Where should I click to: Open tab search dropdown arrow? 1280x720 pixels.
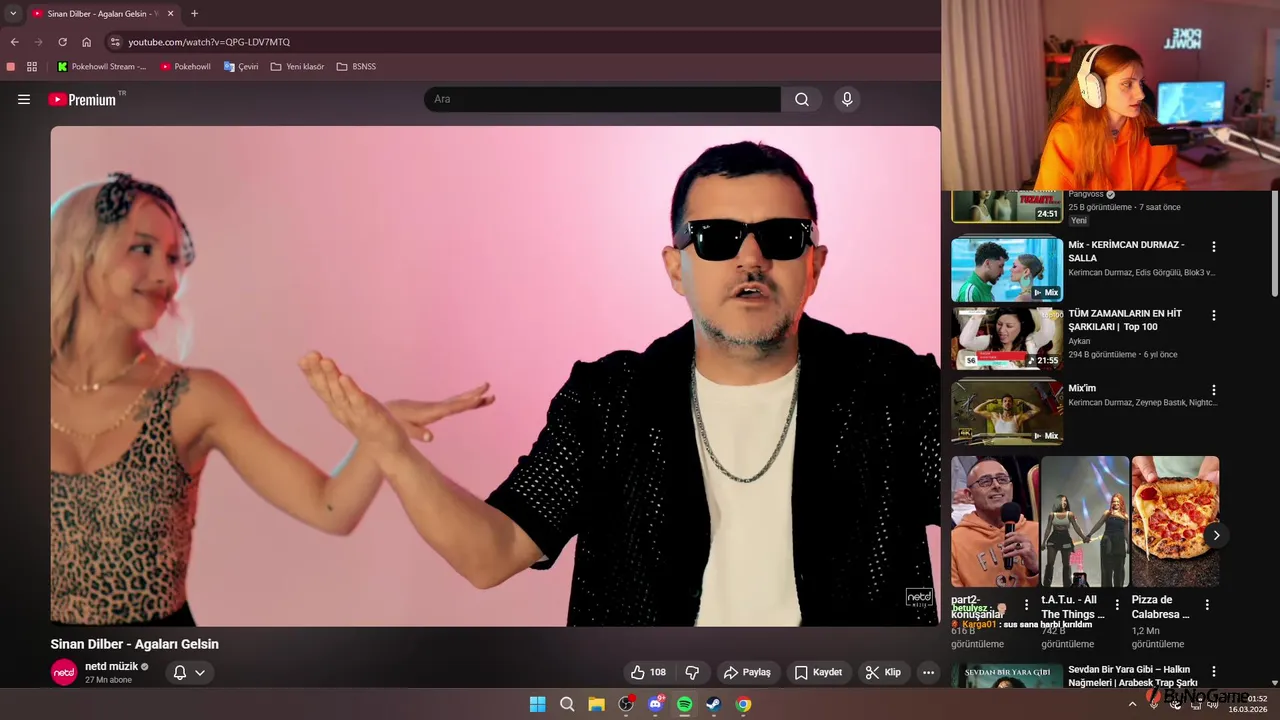tap(13, 13)
